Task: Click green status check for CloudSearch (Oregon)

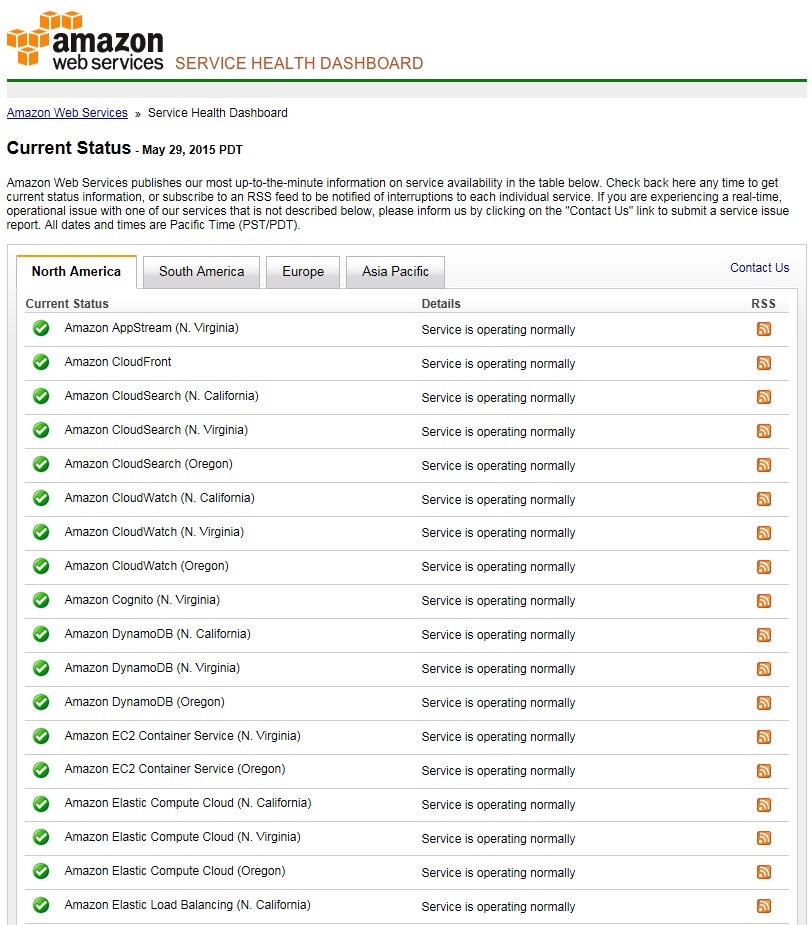Action: pyautogui.click(x=41, y=464)
